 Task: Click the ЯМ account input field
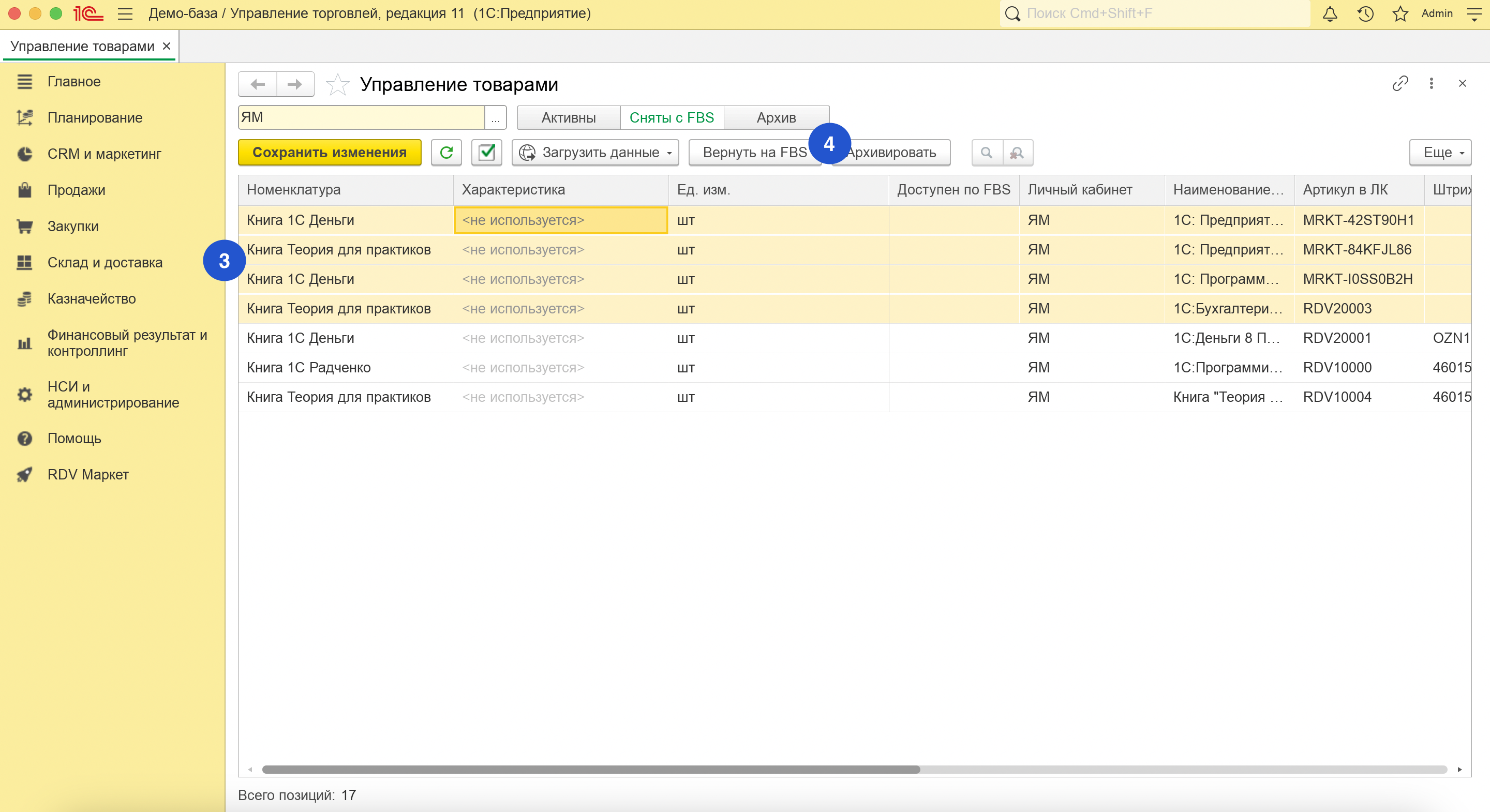(x=361, y=117)
